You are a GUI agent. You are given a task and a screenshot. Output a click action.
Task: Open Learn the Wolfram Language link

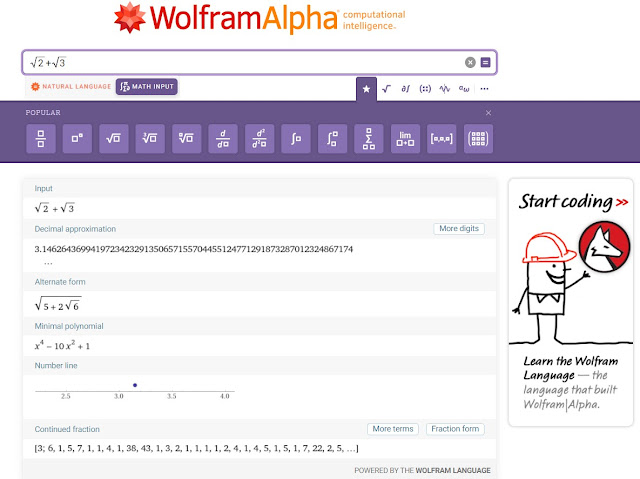click(x=571, y=382)
